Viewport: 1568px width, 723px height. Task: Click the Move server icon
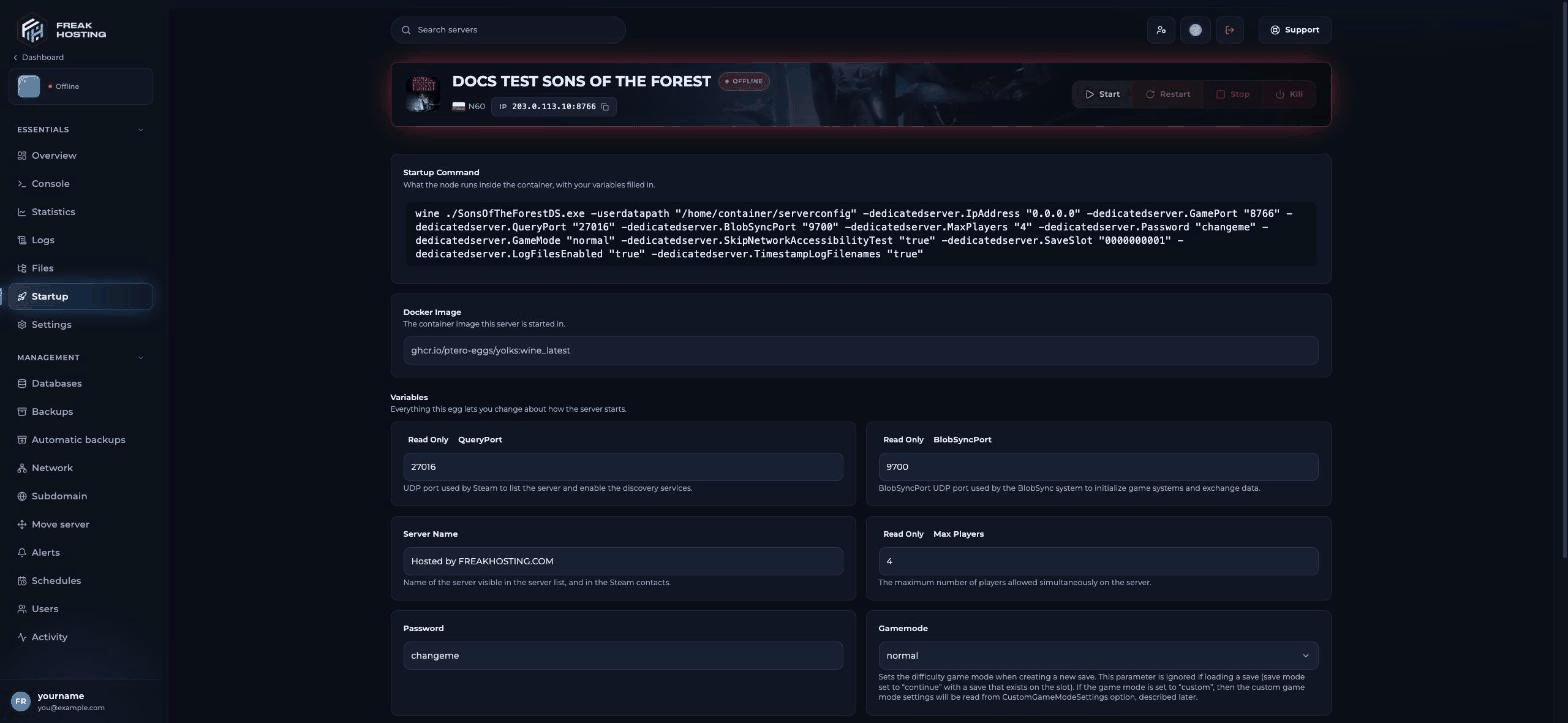(x=22, y=524)
